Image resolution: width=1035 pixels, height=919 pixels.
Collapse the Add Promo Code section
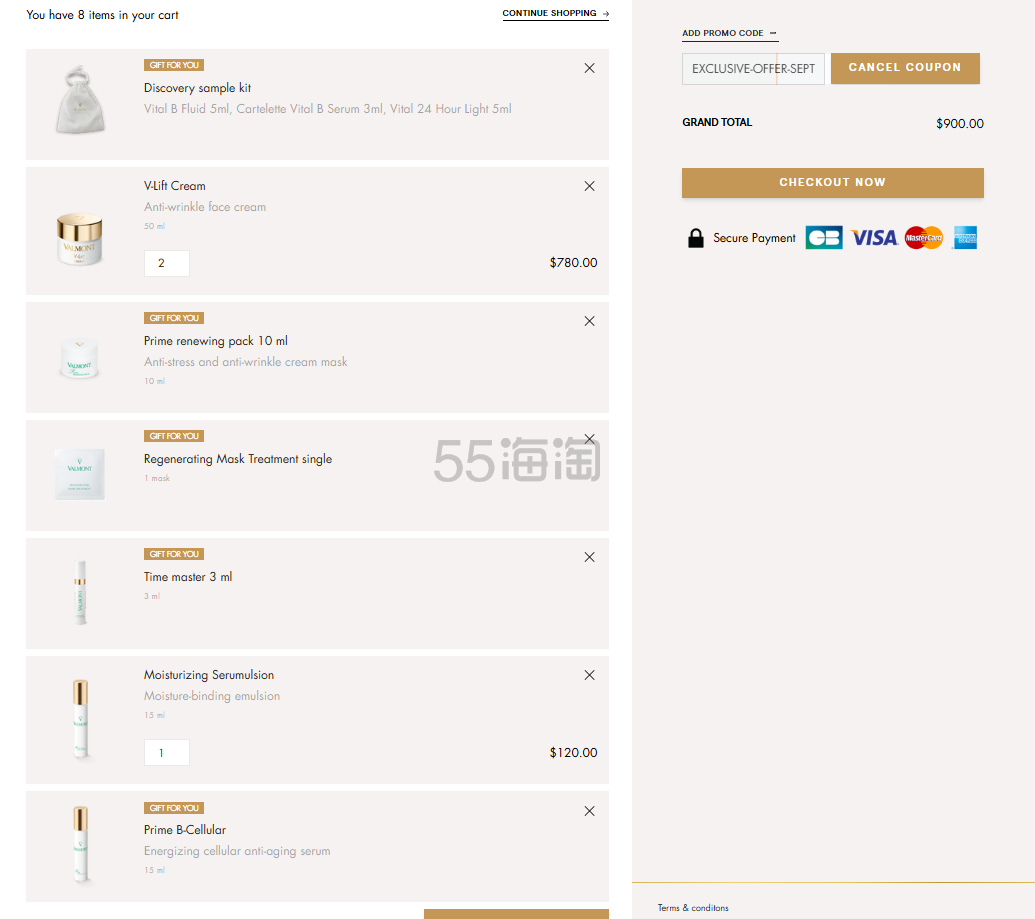pyautogui.click(x=730, y=33)
